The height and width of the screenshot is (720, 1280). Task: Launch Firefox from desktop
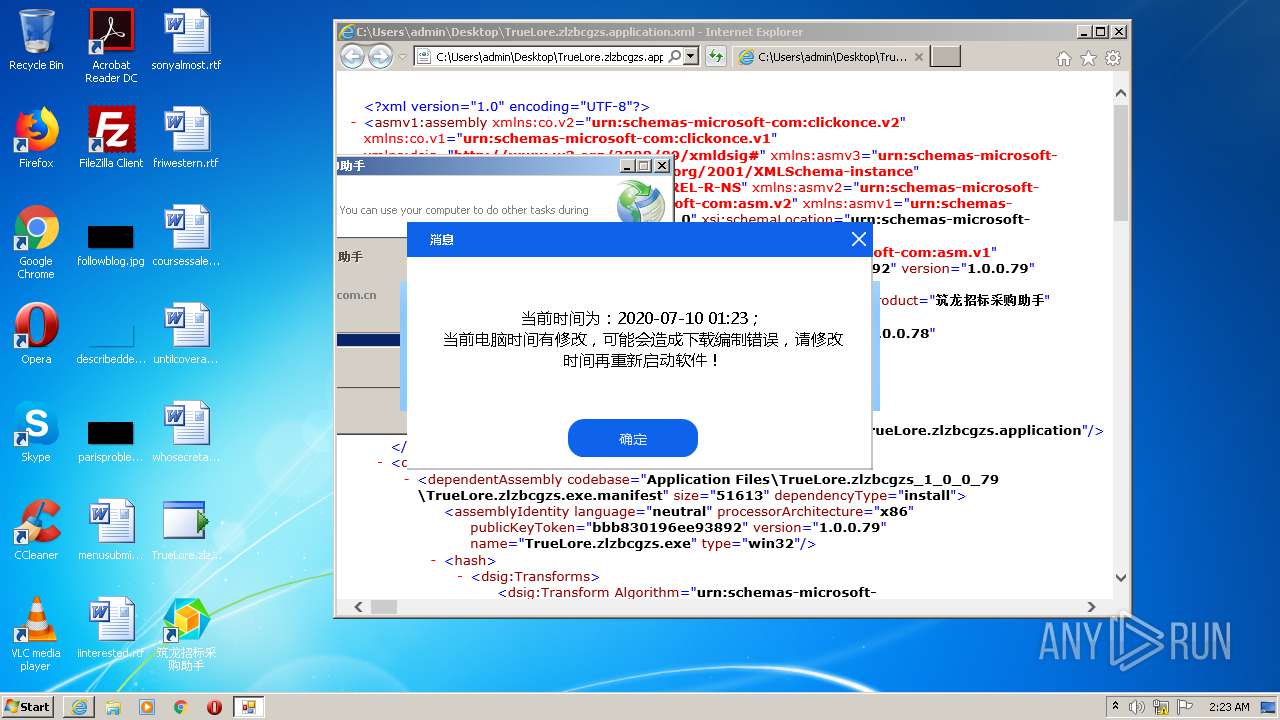click(36, 138)
